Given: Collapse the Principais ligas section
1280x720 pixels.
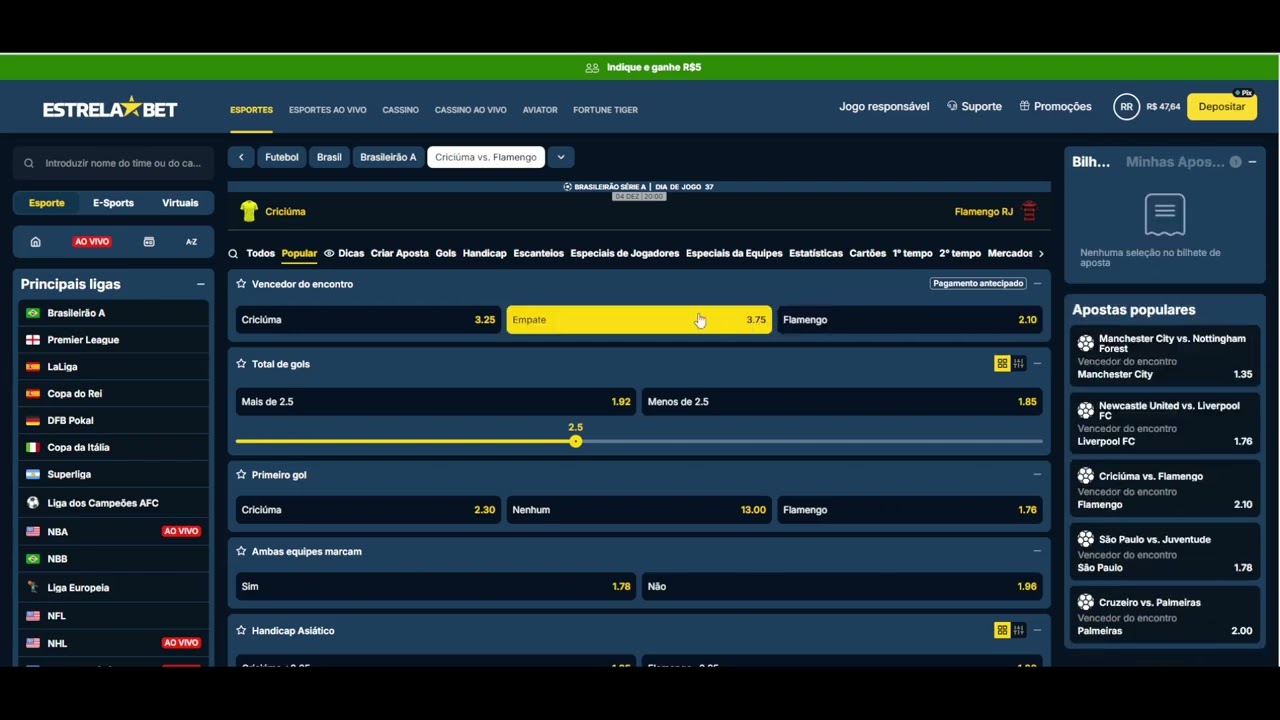Looking at the screenshot, I should [200, 285].
